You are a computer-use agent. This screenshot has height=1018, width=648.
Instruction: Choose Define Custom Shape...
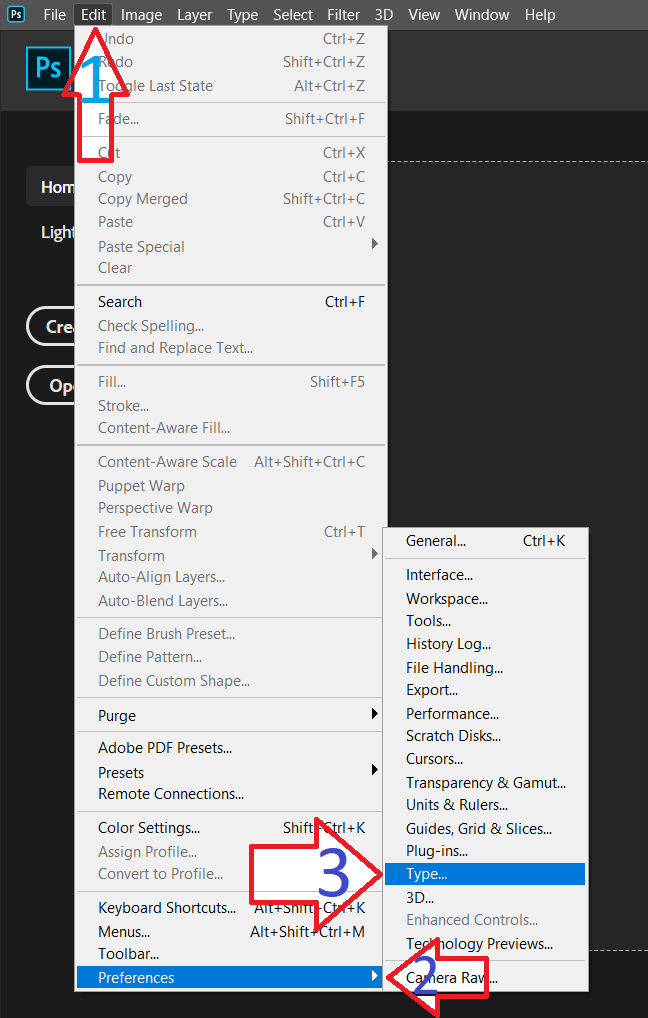pyautogui.click(x=231, y=680)
